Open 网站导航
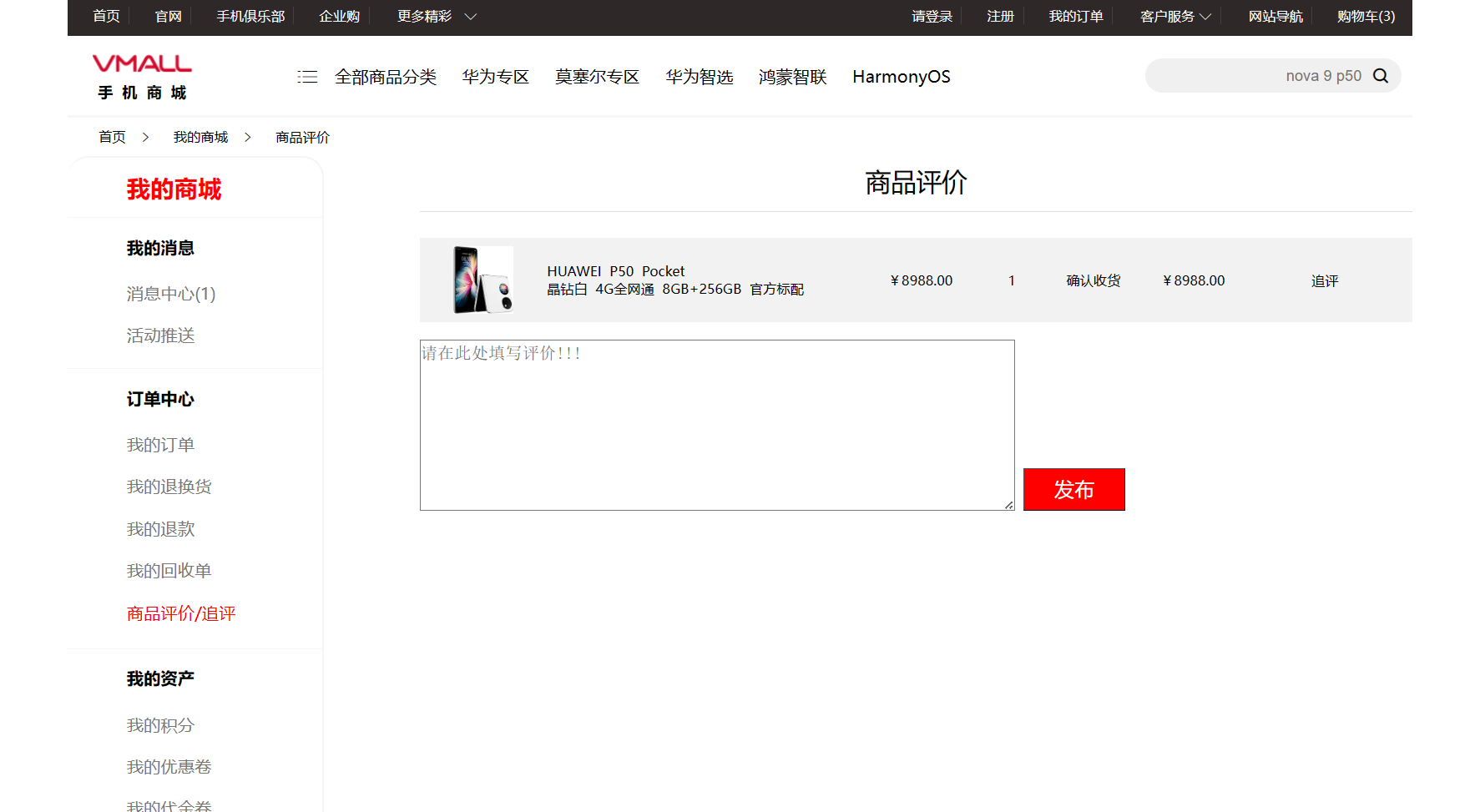This screenshot has height=812, width=1480. [1275, 17]
